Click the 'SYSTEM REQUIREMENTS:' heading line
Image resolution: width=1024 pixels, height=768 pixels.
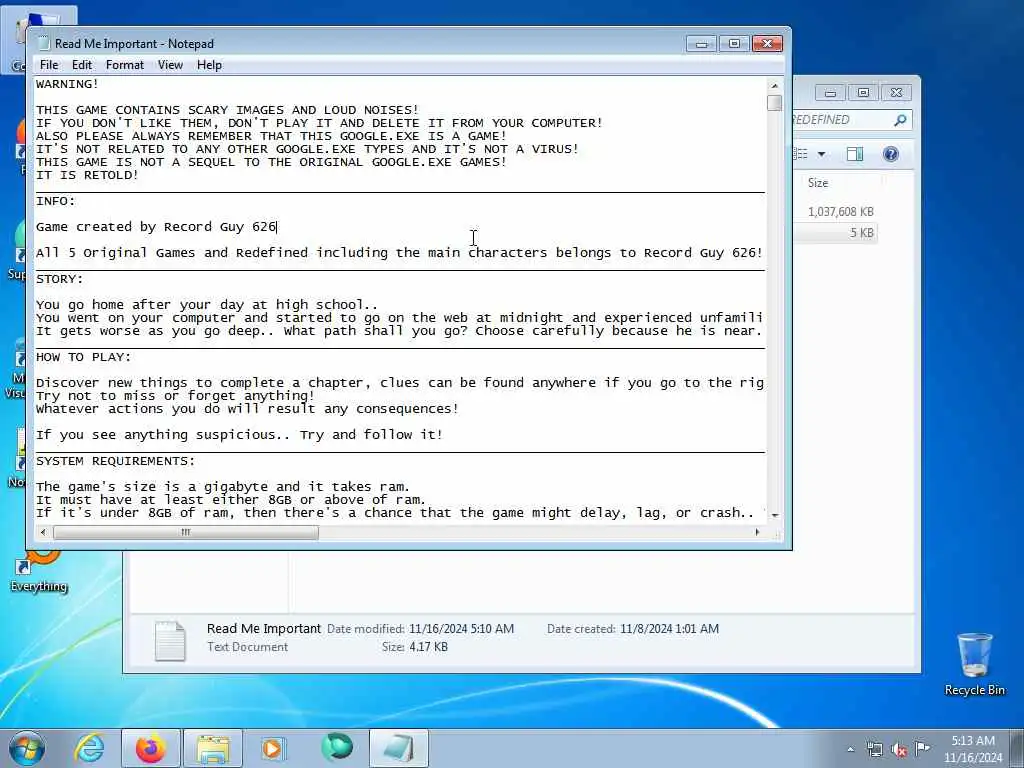pyautogui.click(x=116, y=461)
